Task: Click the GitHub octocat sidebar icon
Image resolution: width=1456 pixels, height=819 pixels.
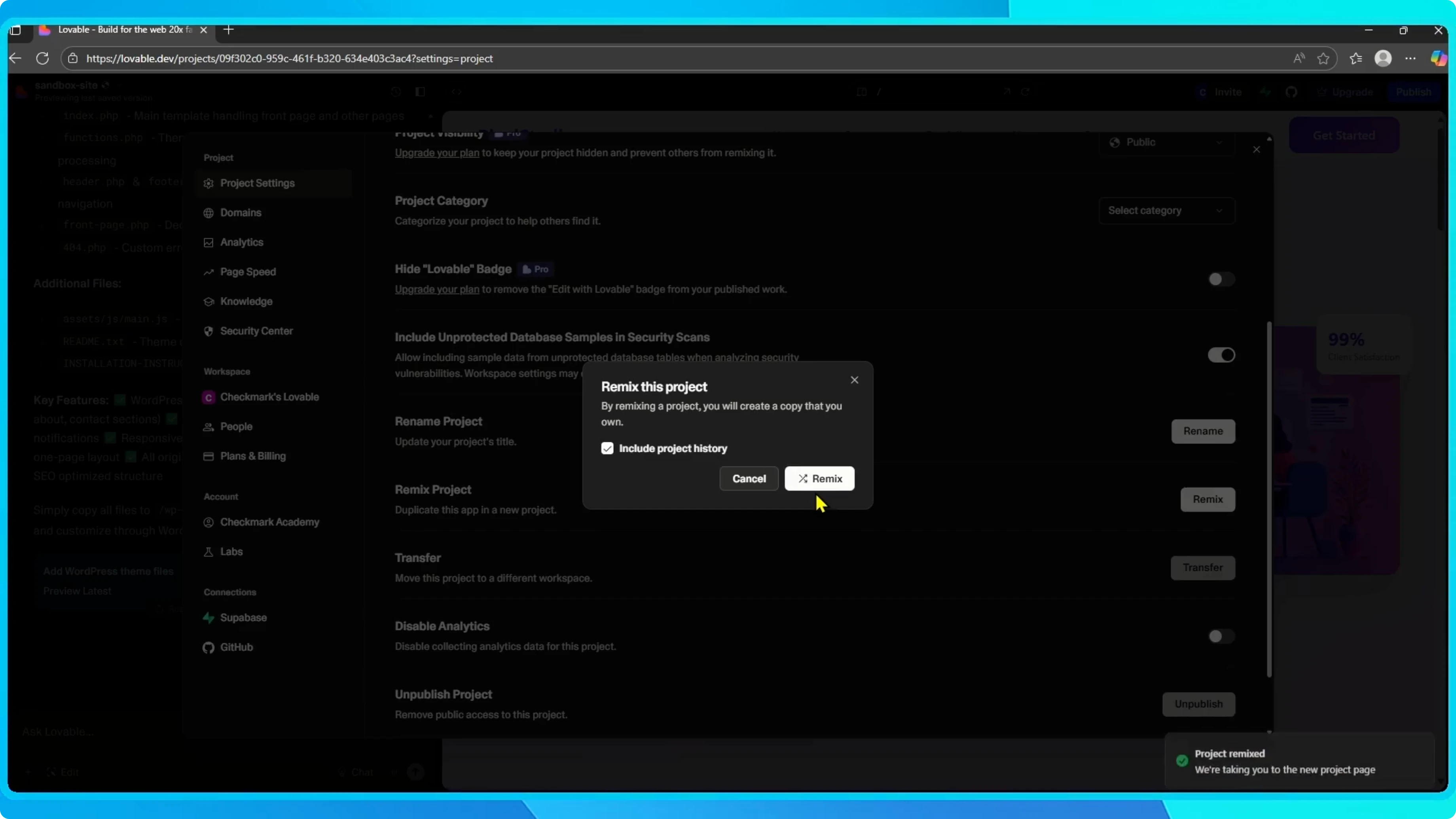Action: [209, 648]
